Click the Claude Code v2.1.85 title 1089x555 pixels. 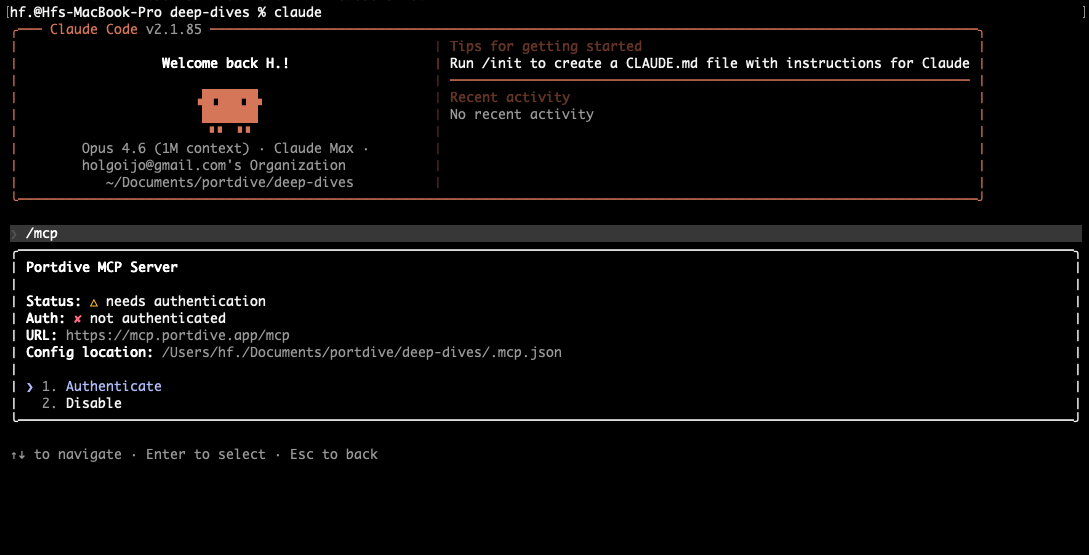(x=126, y=29)
